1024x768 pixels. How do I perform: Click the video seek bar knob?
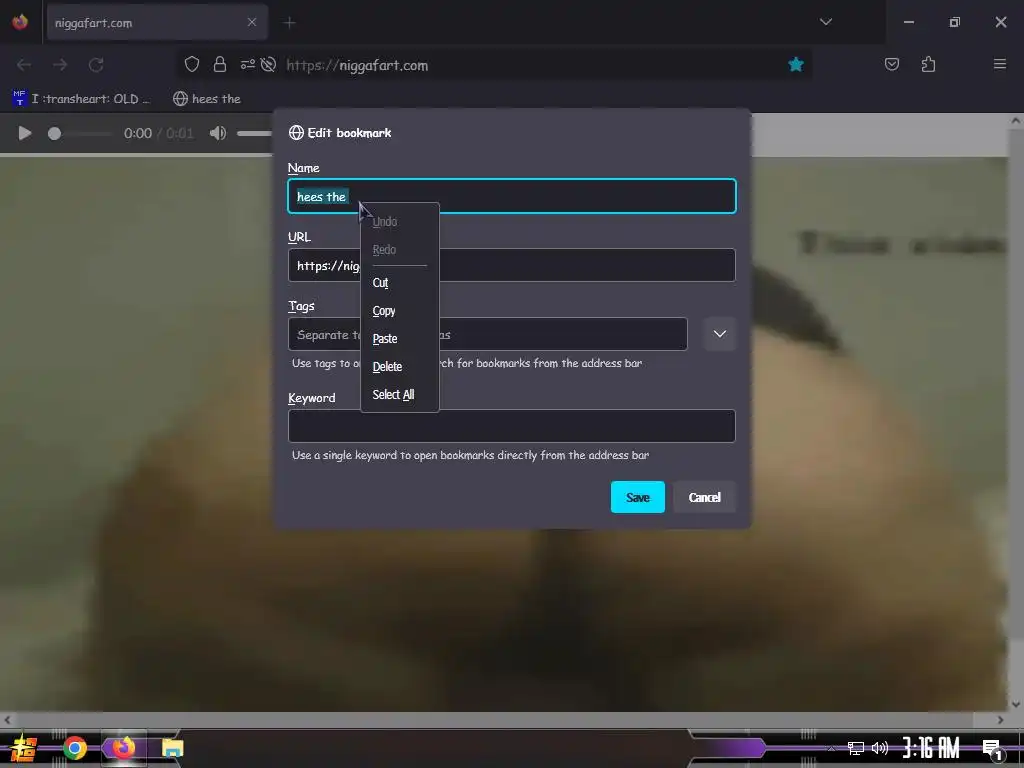pyautogui.click(x=54, y=133)
